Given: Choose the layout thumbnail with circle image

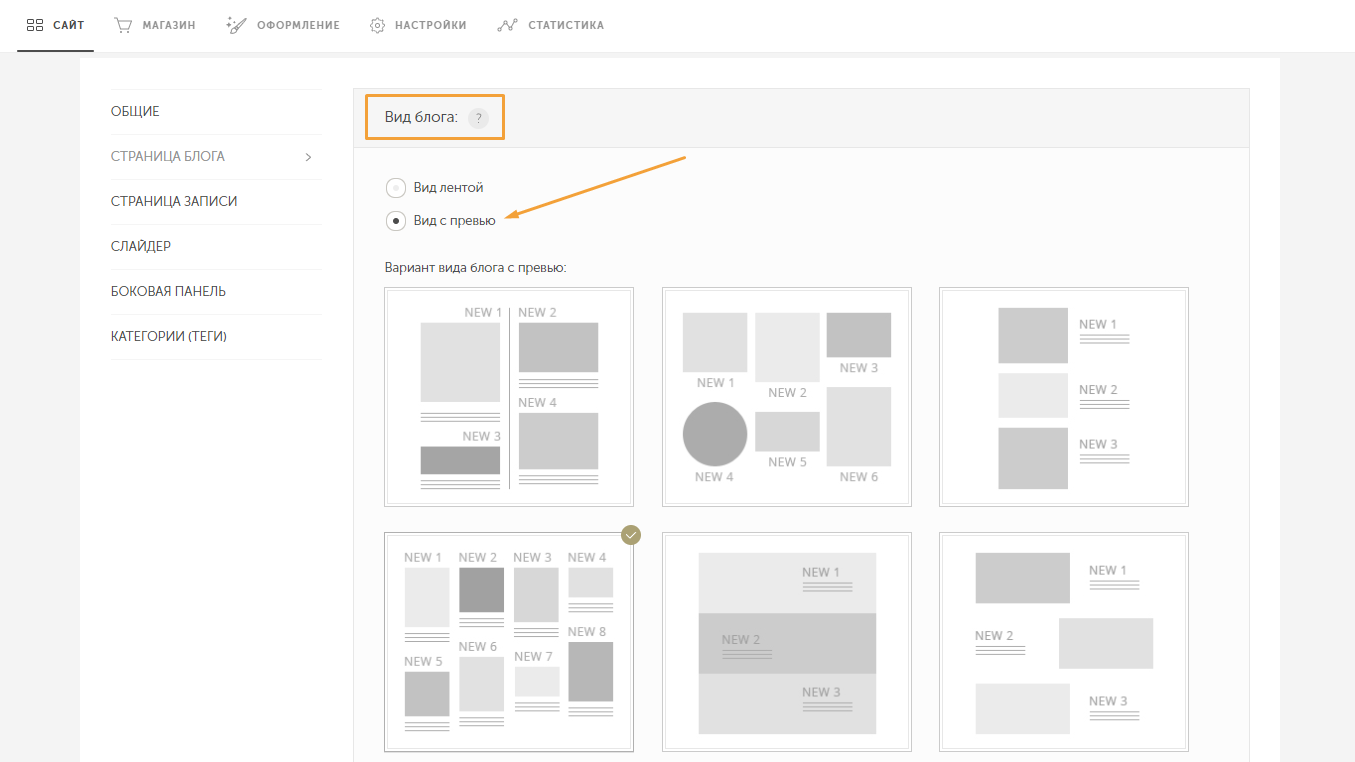Looking at the screenshot, I should coord(787,397).
